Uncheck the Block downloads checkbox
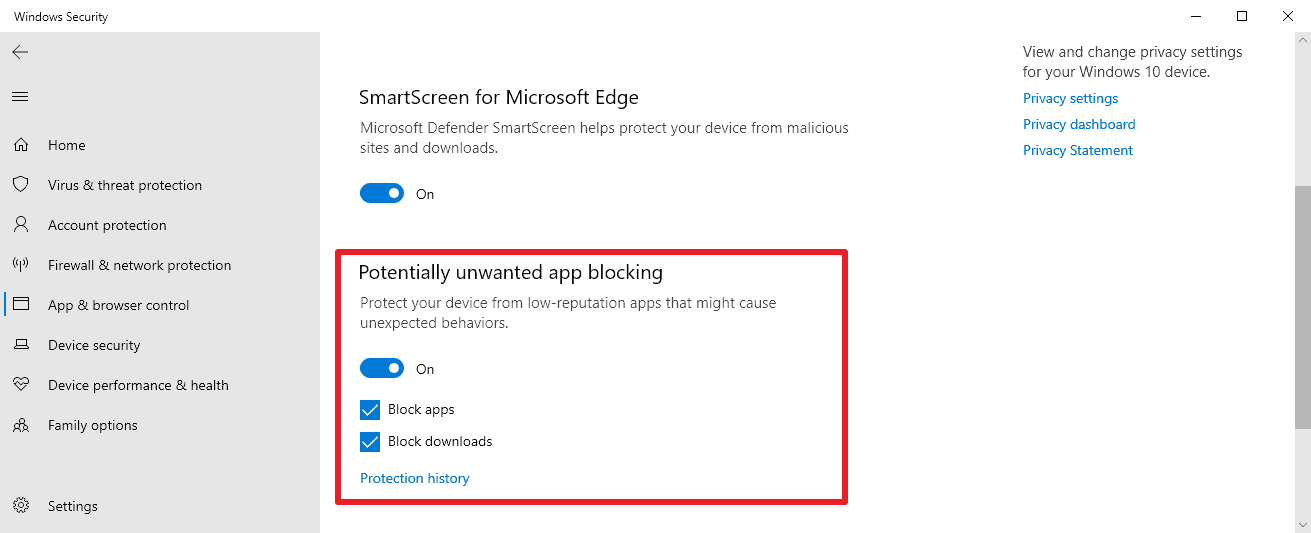Viewport: 1311px width, 533px height. [x=370, y=442]
